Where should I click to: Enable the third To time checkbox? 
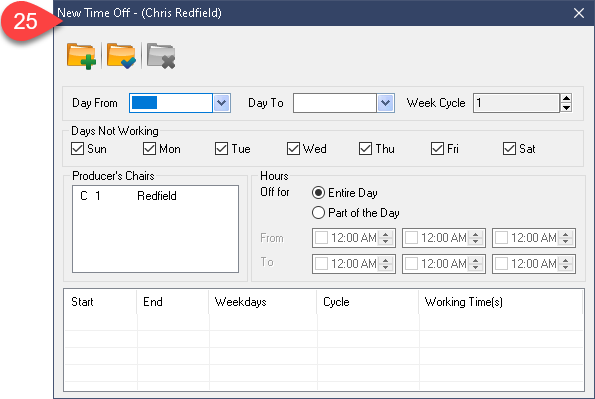pos(501,263)
